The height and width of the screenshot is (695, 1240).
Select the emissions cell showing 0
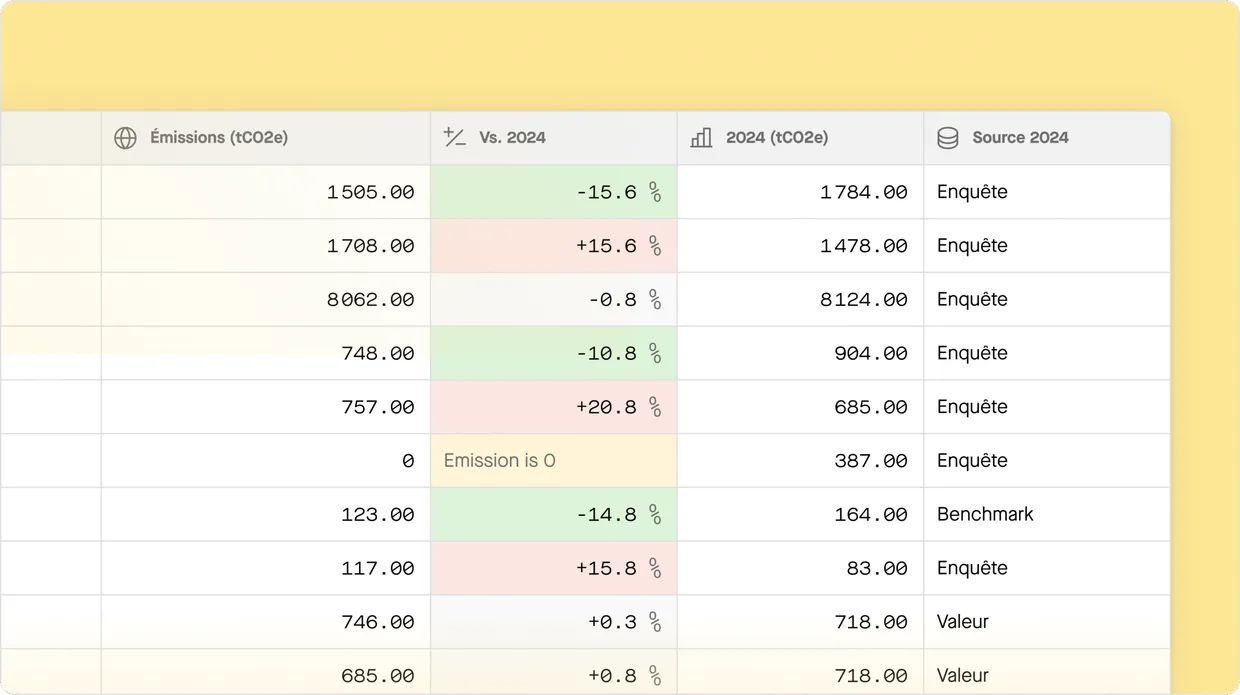[x=407, y=461]
